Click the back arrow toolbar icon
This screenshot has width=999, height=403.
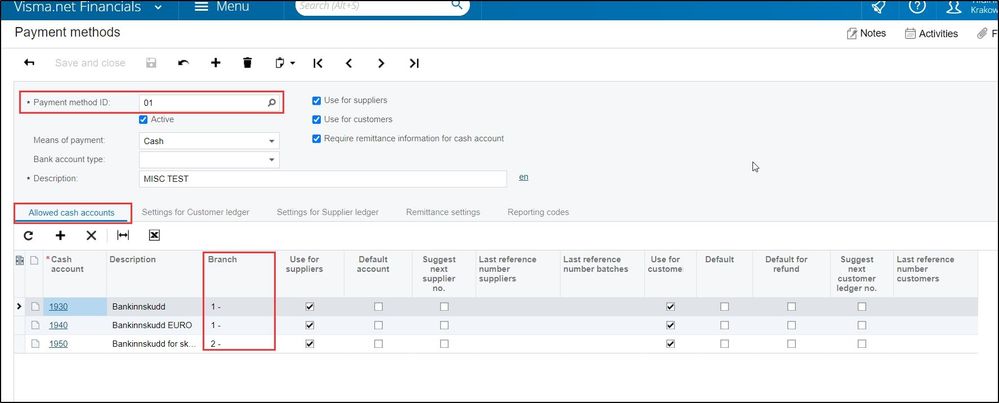click(x=30, y=63)
